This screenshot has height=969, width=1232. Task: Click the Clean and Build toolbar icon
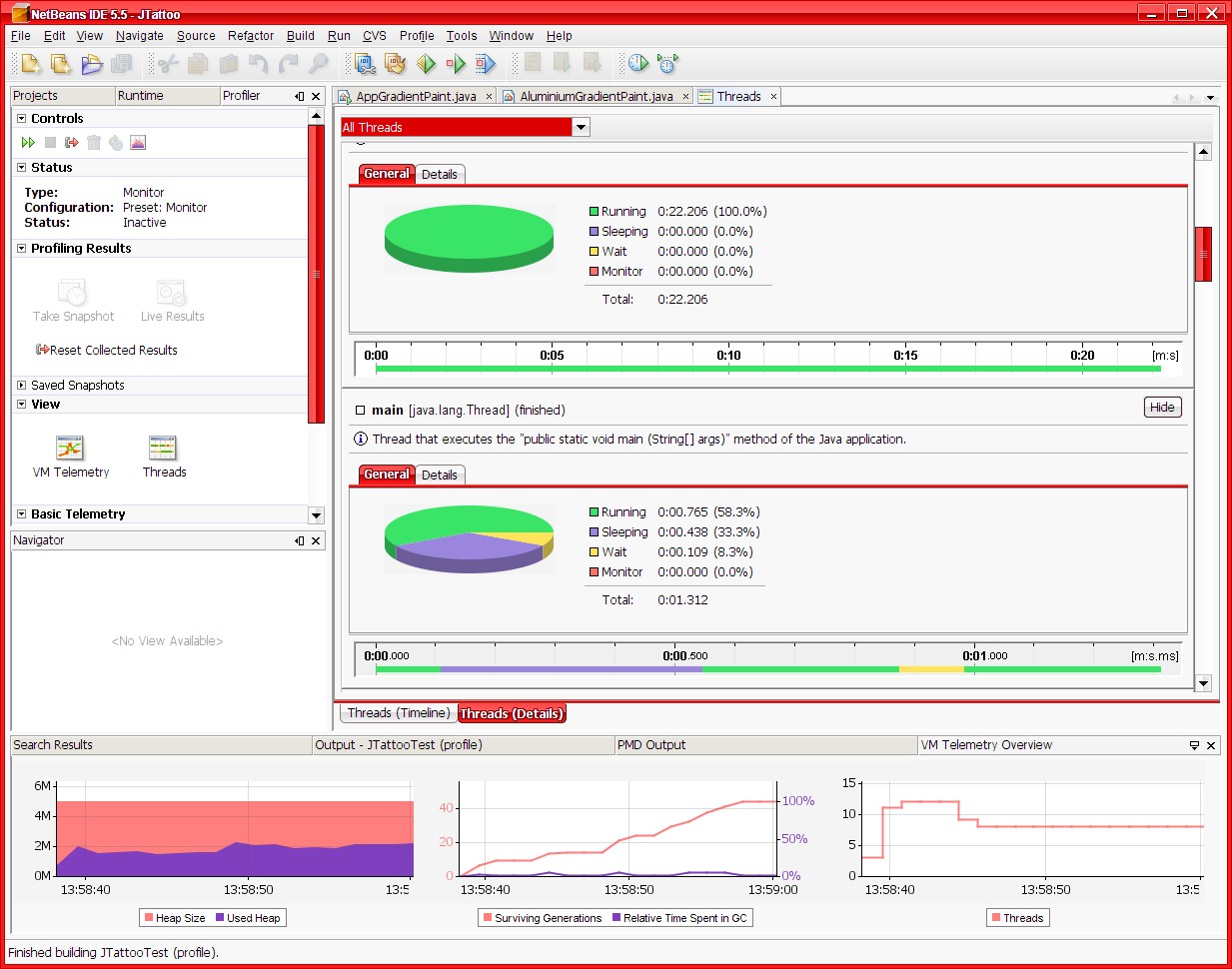tap(396, 64)
